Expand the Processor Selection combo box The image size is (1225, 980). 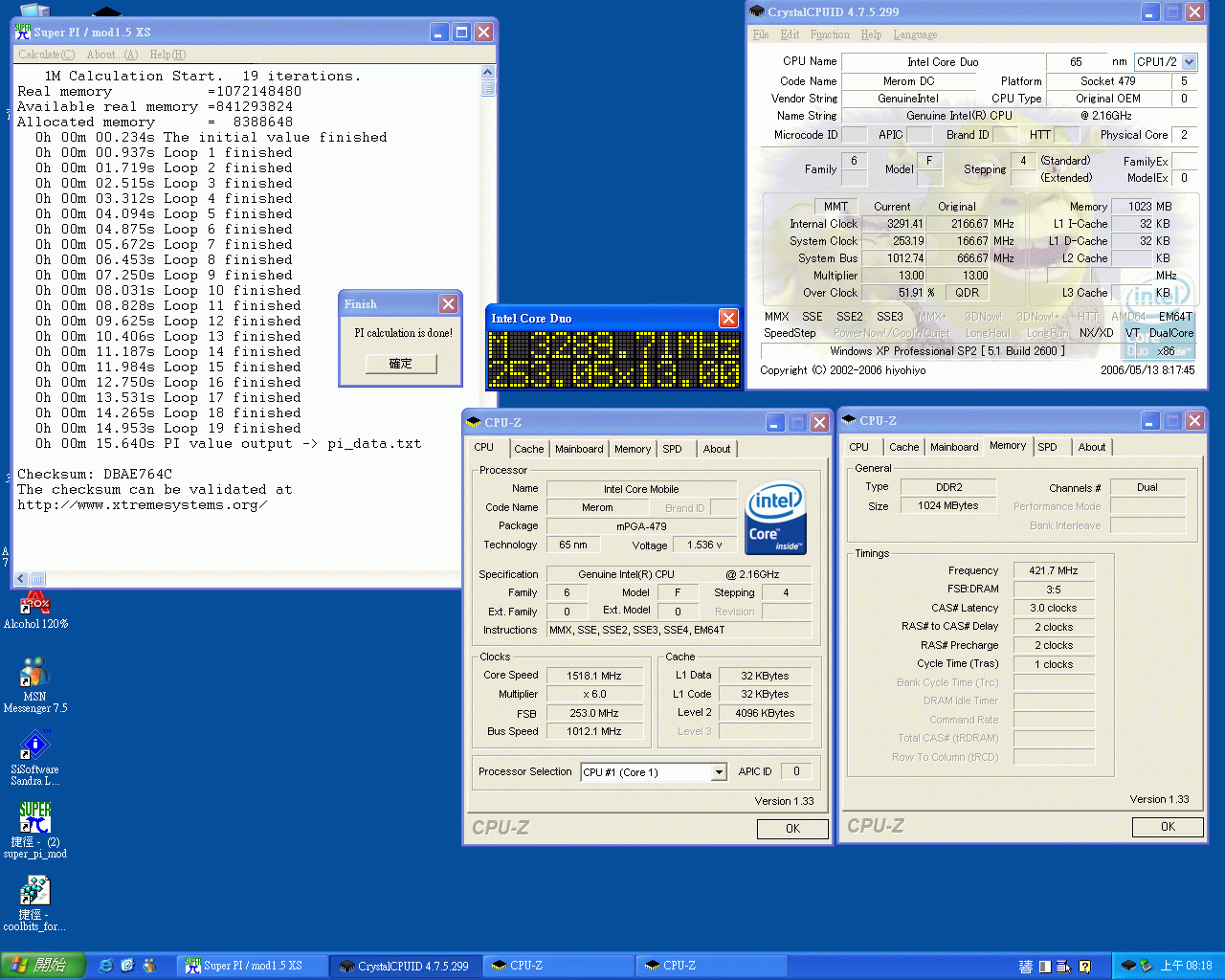(x=719, y=772)
